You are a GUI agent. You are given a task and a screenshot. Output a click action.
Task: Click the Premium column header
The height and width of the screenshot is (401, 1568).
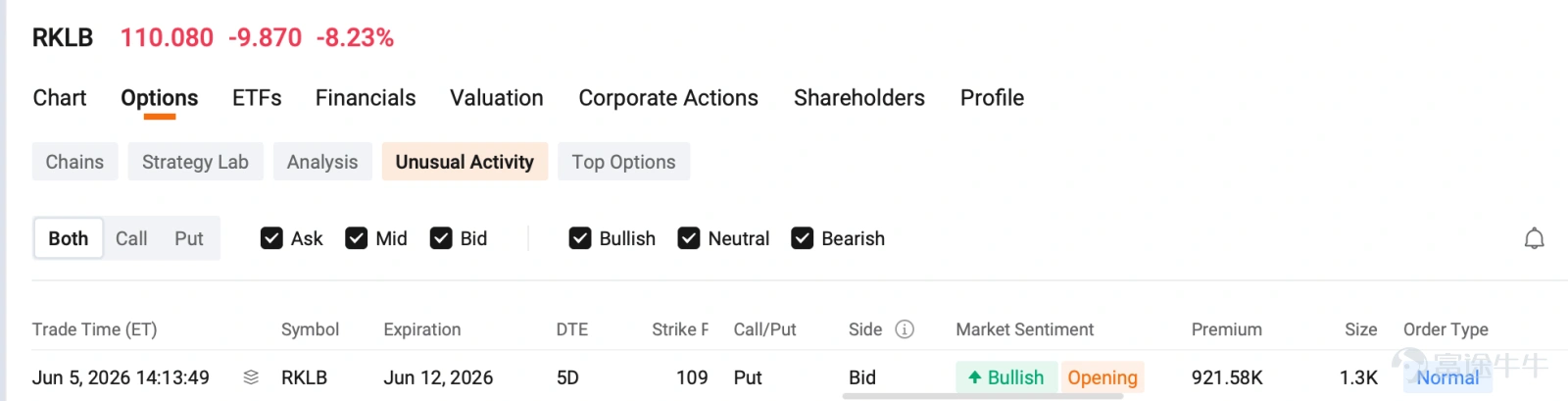coord(1226,329)
